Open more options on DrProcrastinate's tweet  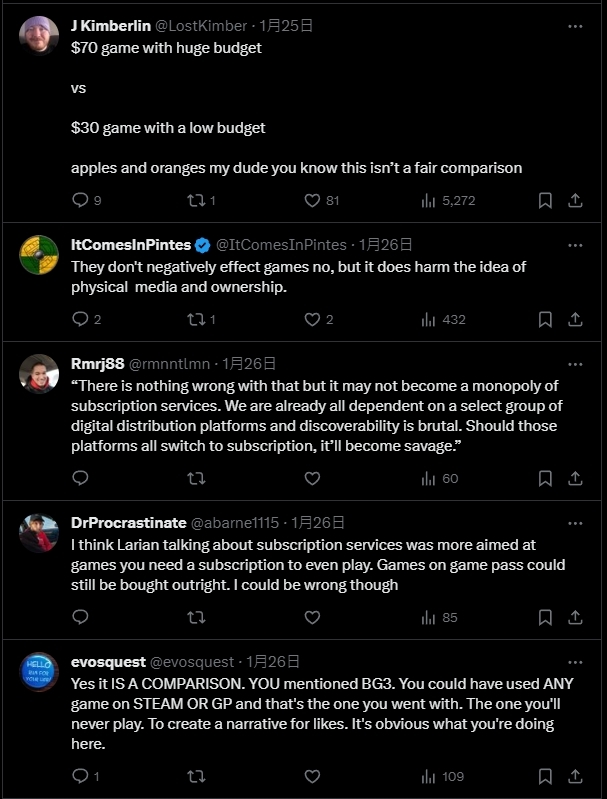(575, 523)
